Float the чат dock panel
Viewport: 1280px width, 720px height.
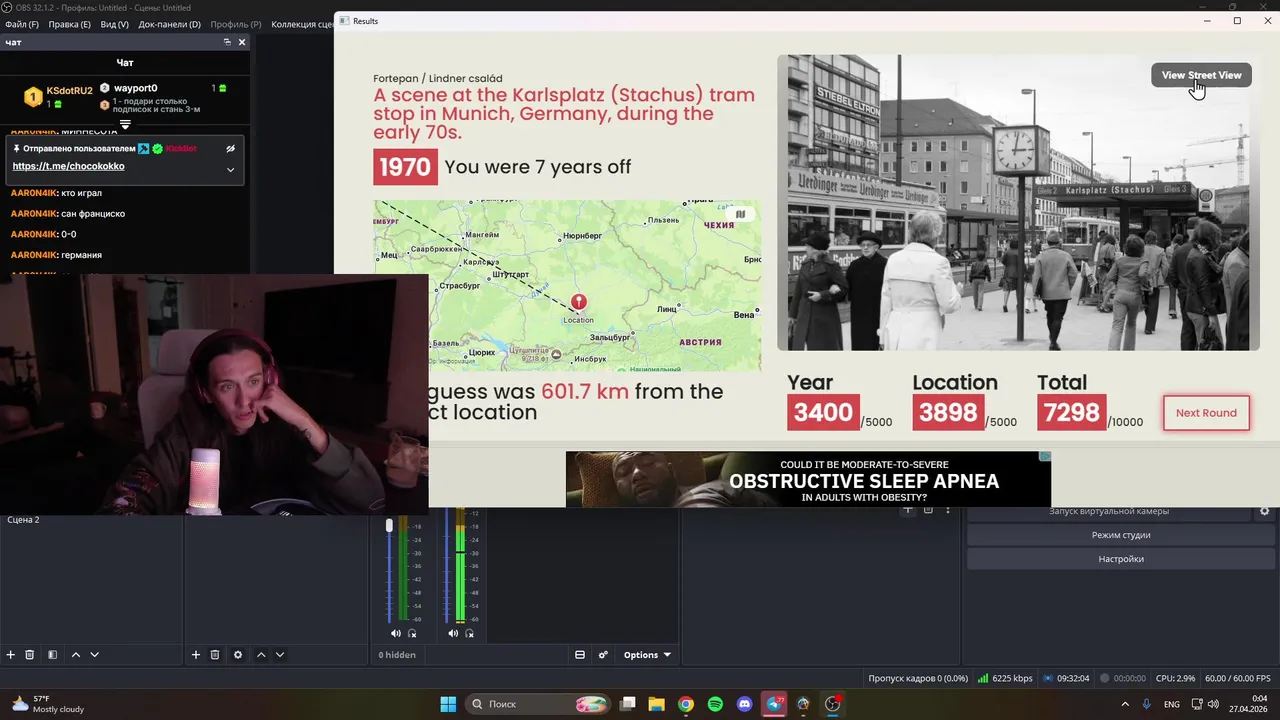coord(227,42)
